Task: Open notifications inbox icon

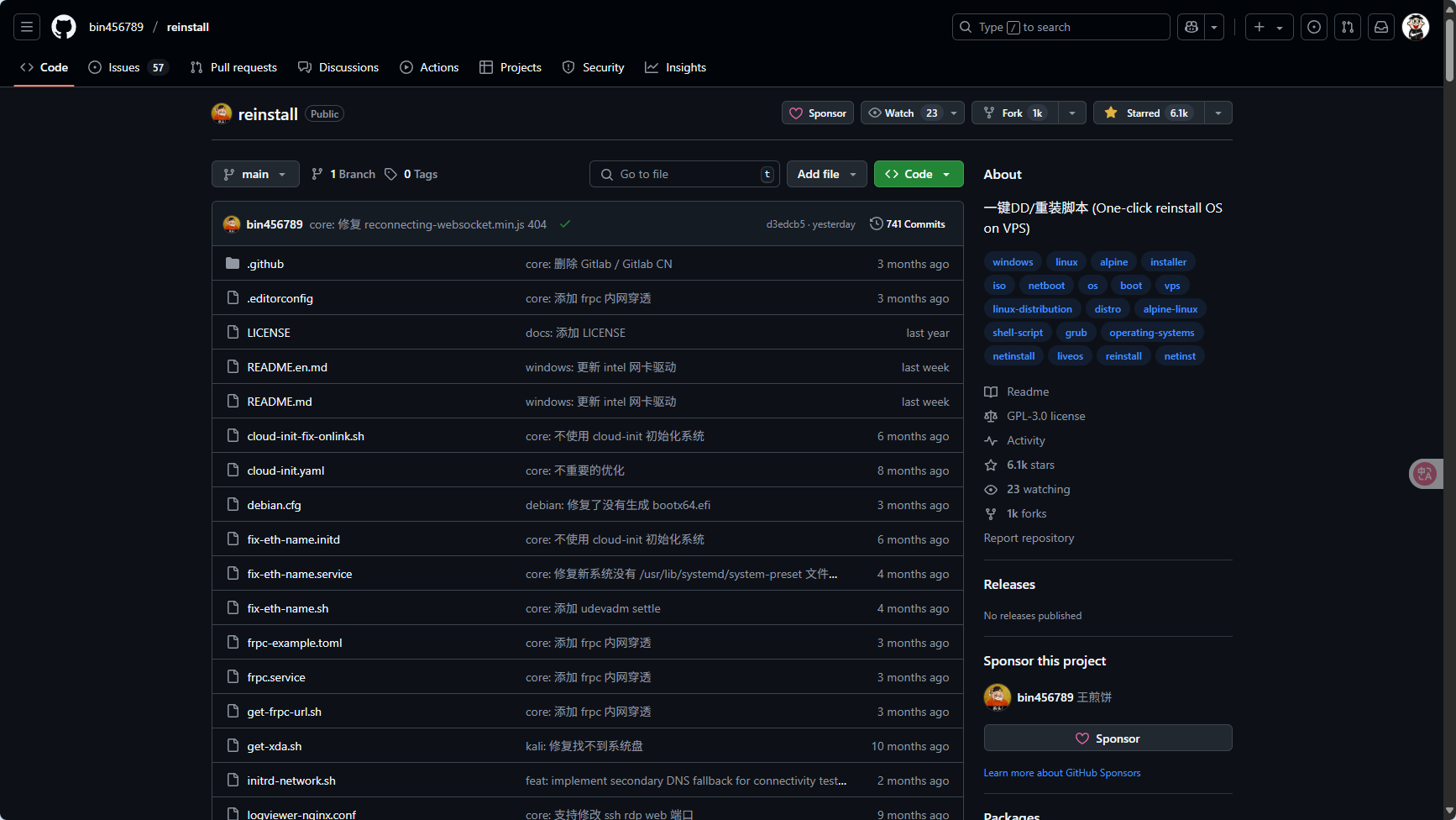Action: tap(1381, 27)
